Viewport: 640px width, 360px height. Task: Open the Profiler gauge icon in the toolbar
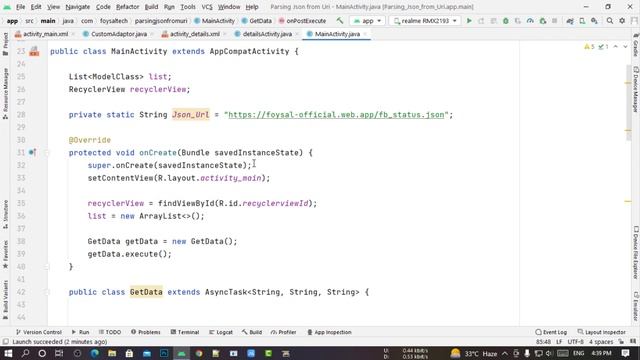click(530, 20)
